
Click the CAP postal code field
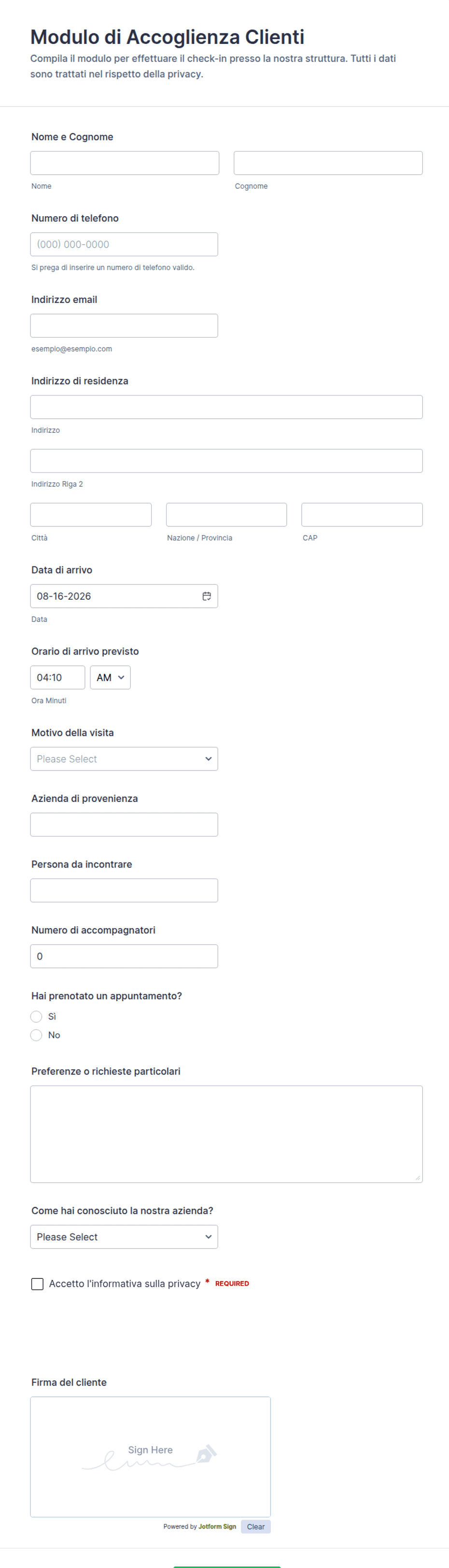(x=362, y=515)
